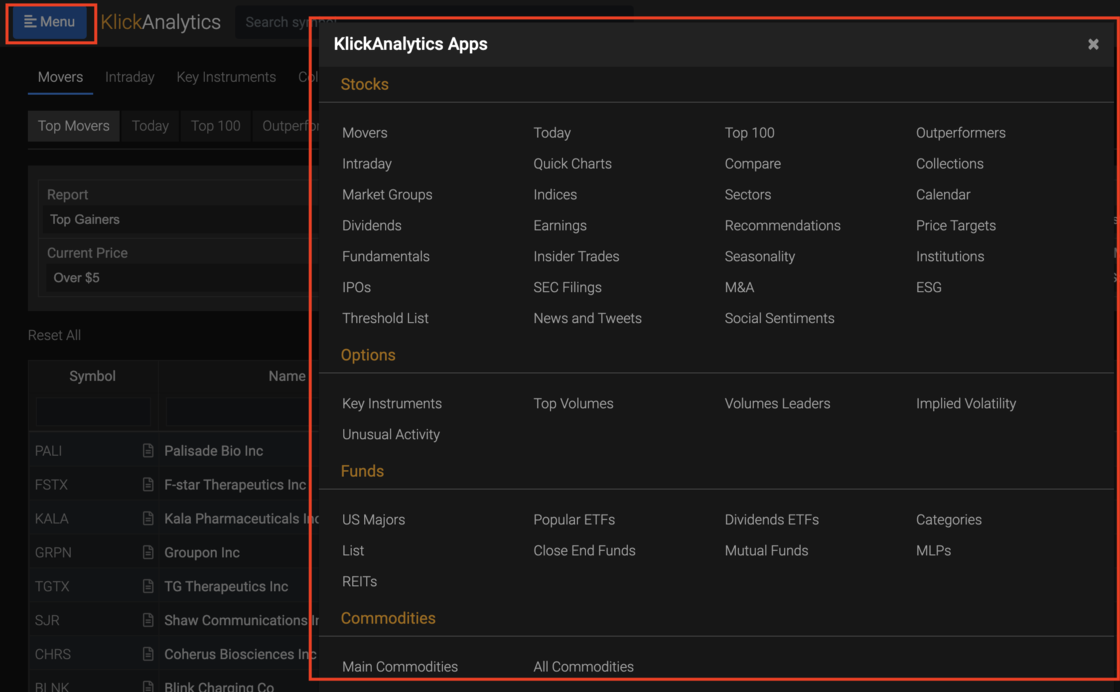Open Volumes Leaders options app
This screenshot has width=1120, height=692.
(777, 403)
